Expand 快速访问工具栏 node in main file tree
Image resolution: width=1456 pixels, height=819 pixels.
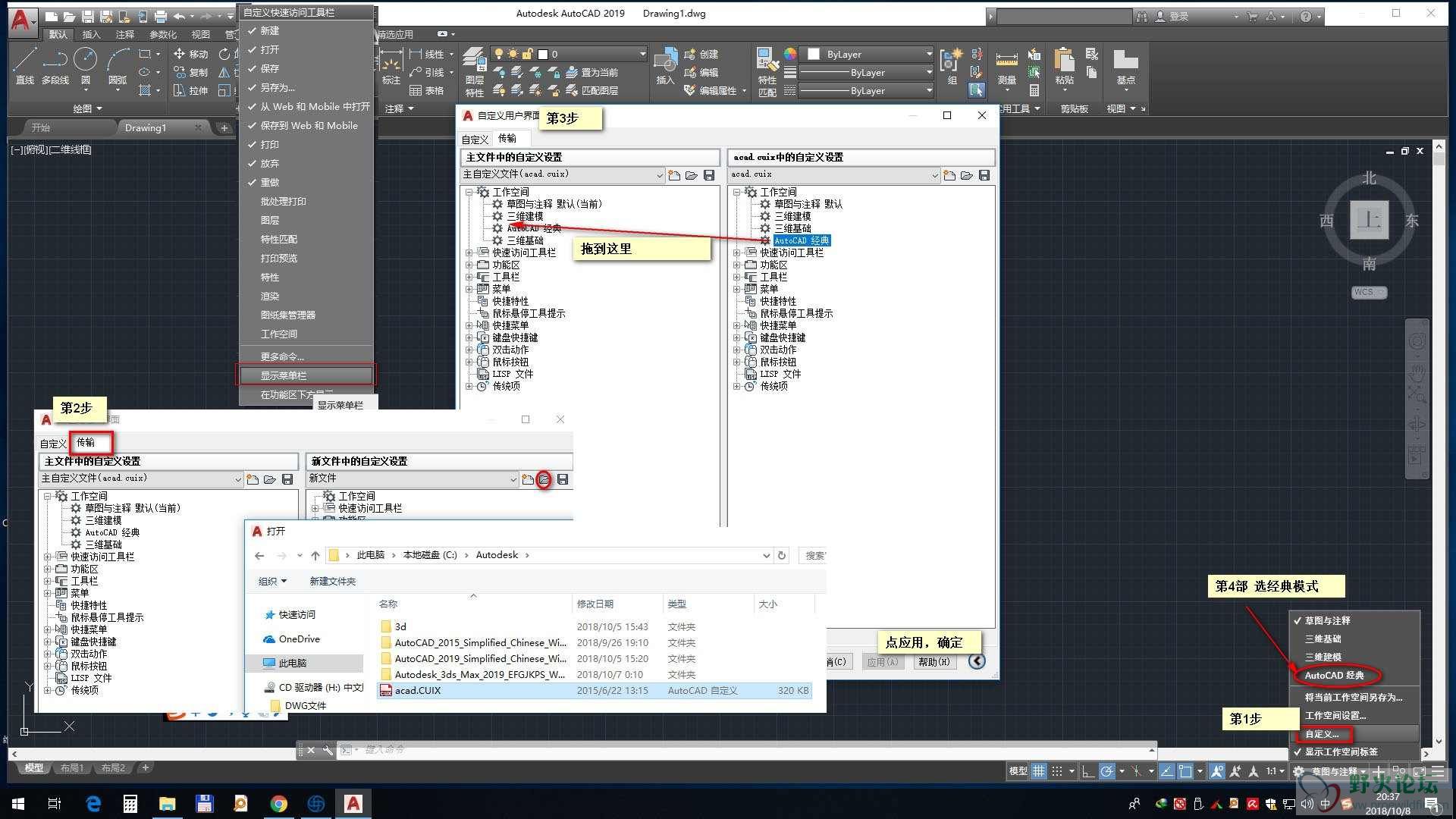469,253
